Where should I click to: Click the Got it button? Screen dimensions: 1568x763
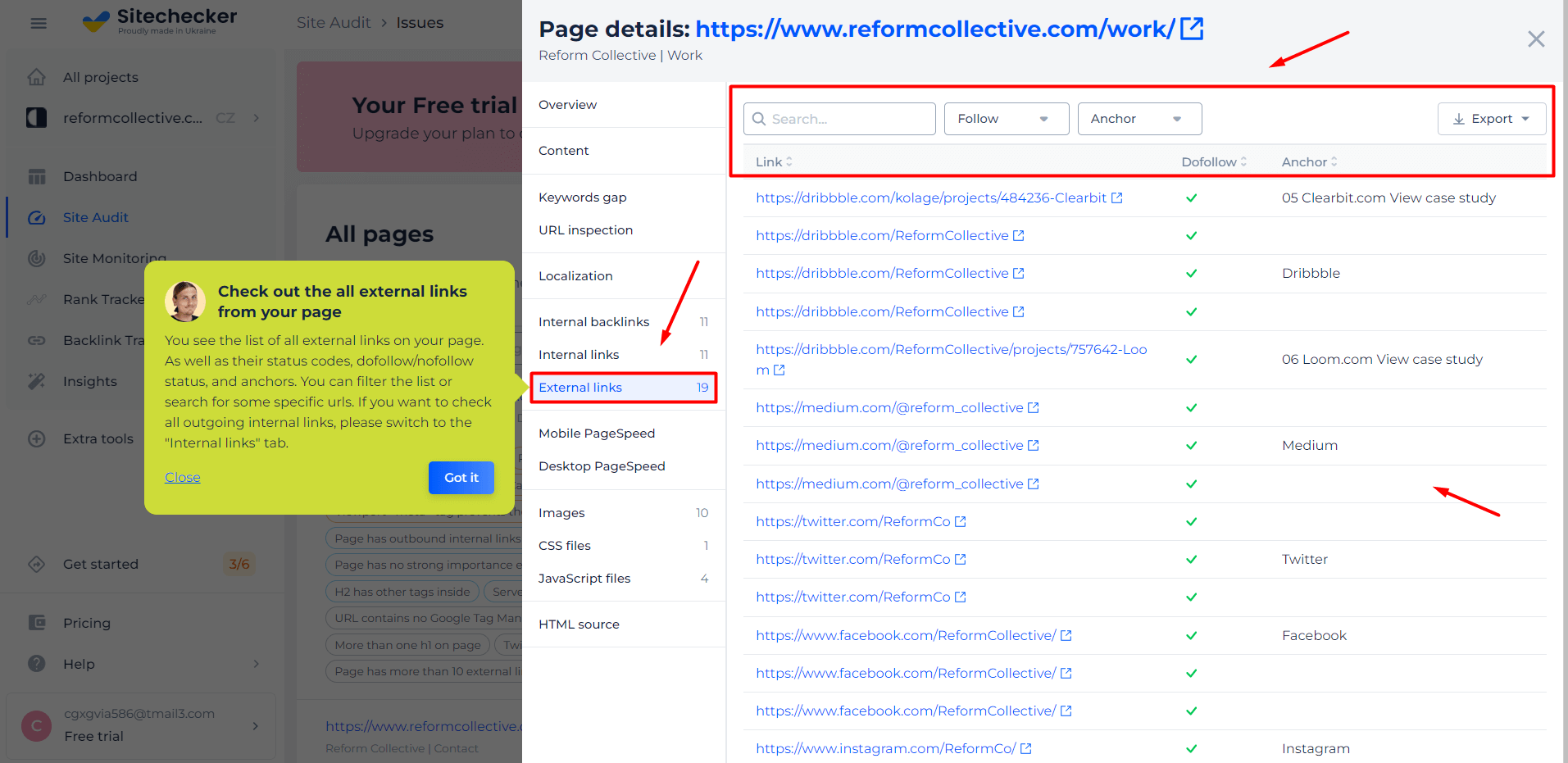pyautogui.click(x=461, y=478)
